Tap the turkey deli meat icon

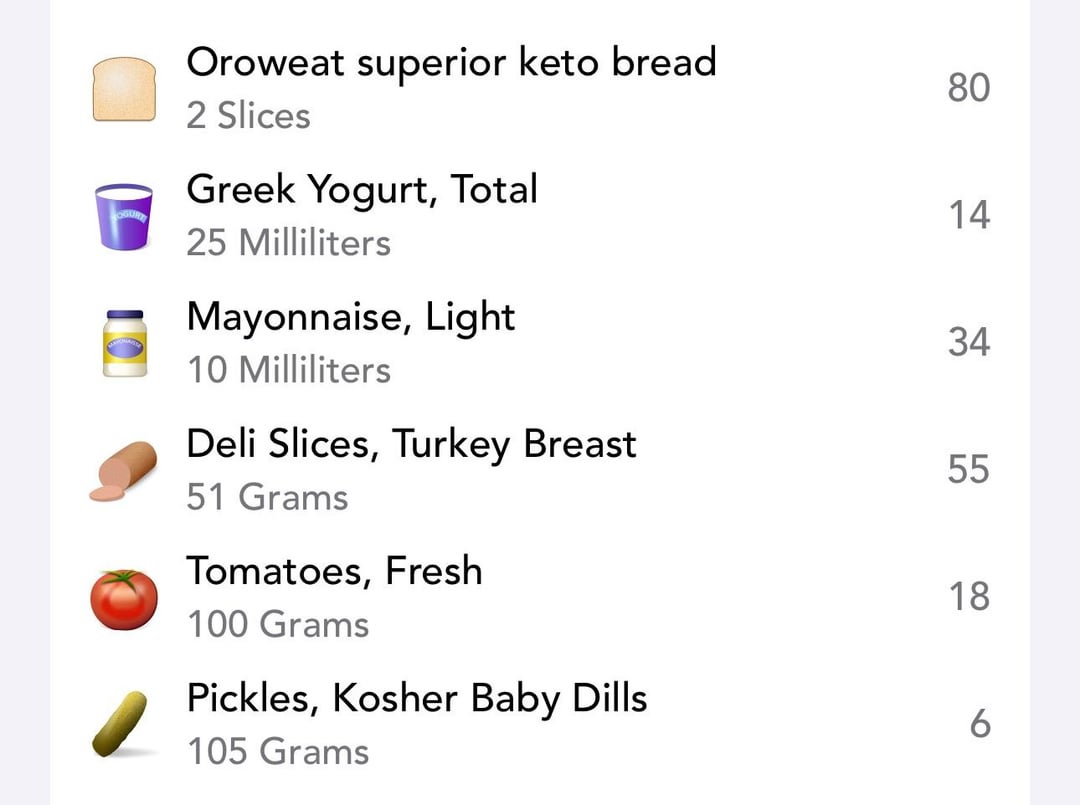pyautogui.click(x=123, y=471)
